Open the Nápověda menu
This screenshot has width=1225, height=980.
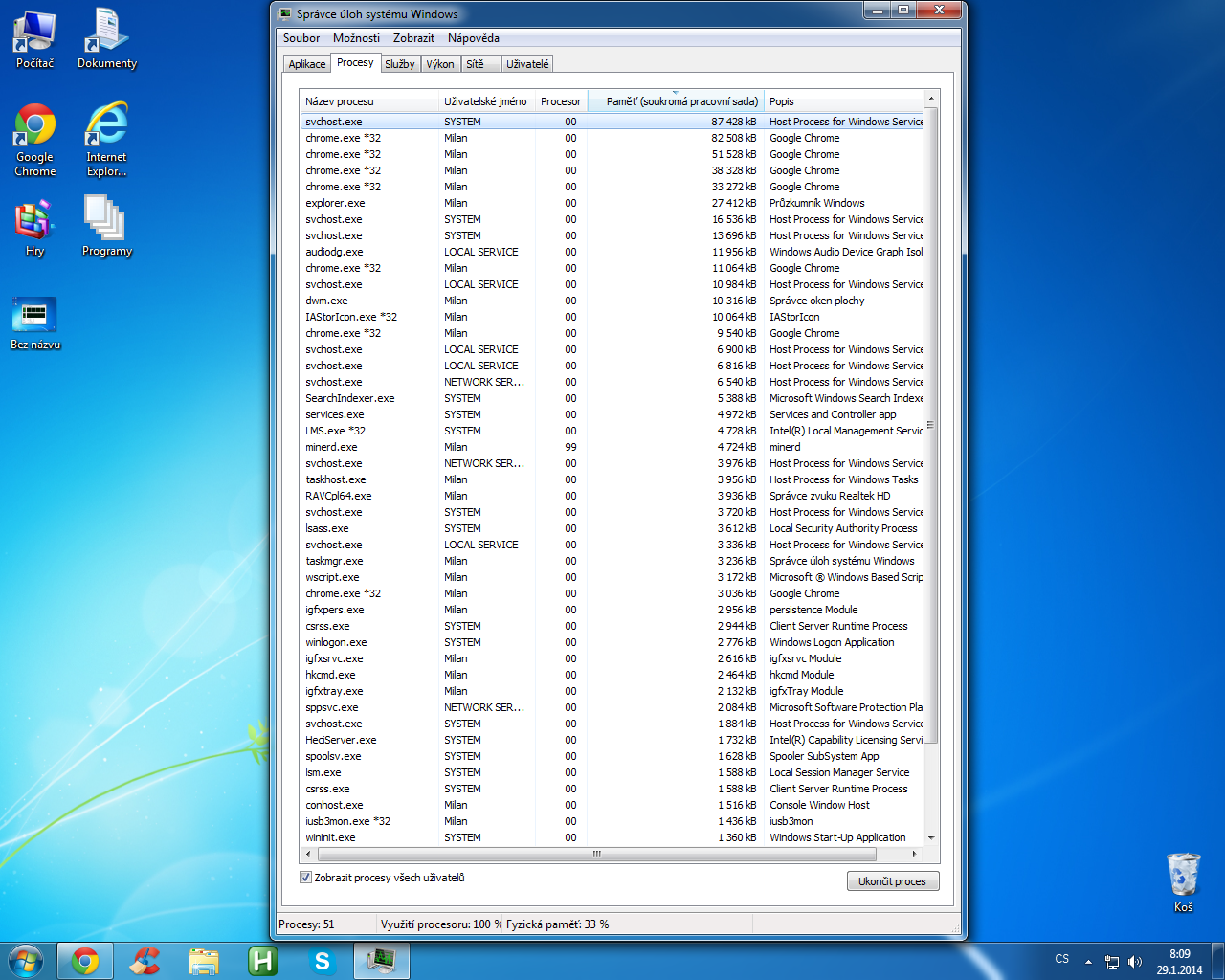(x=474, y=38)
